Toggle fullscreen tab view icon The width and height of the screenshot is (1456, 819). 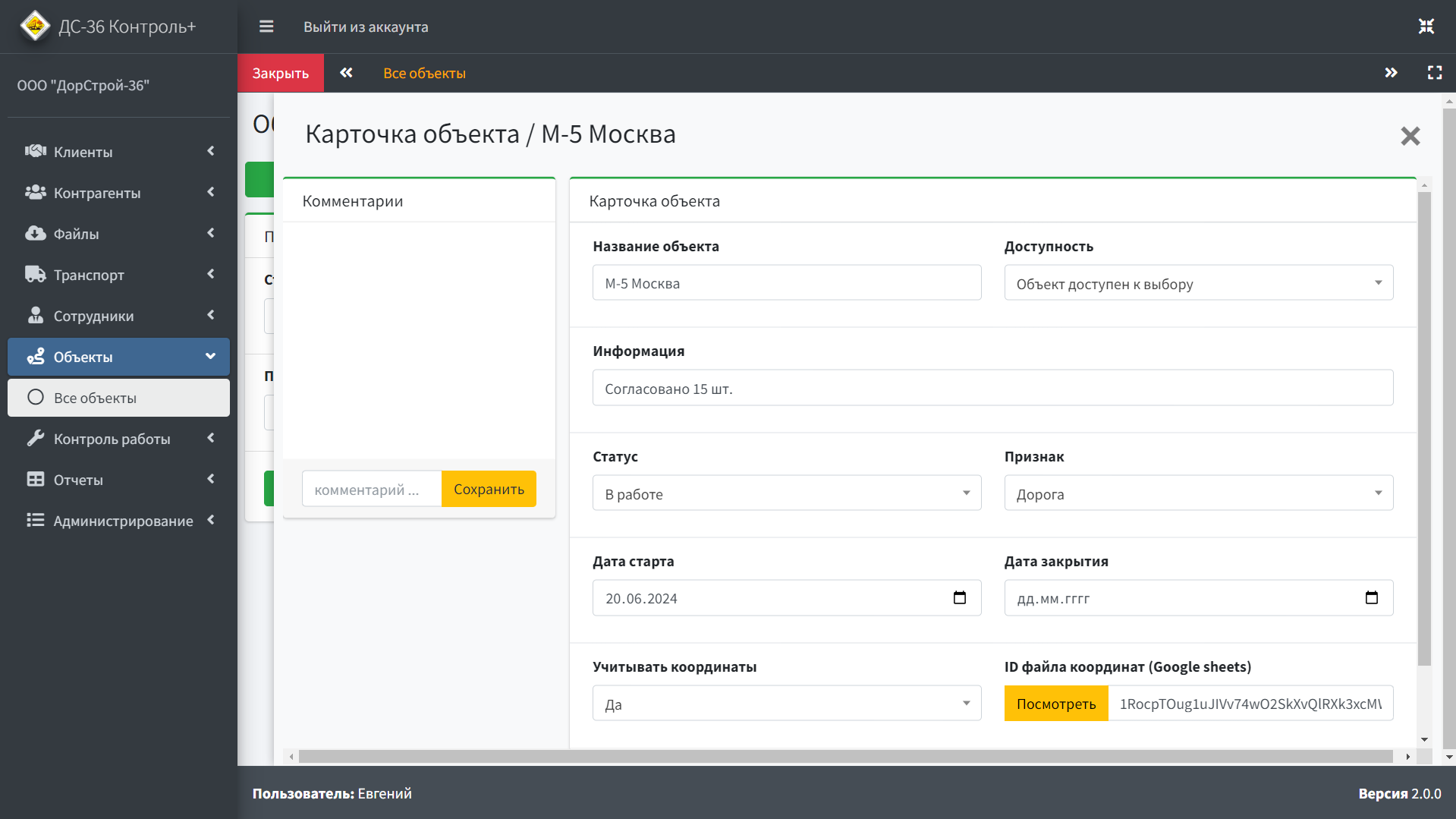point(1435,73)
